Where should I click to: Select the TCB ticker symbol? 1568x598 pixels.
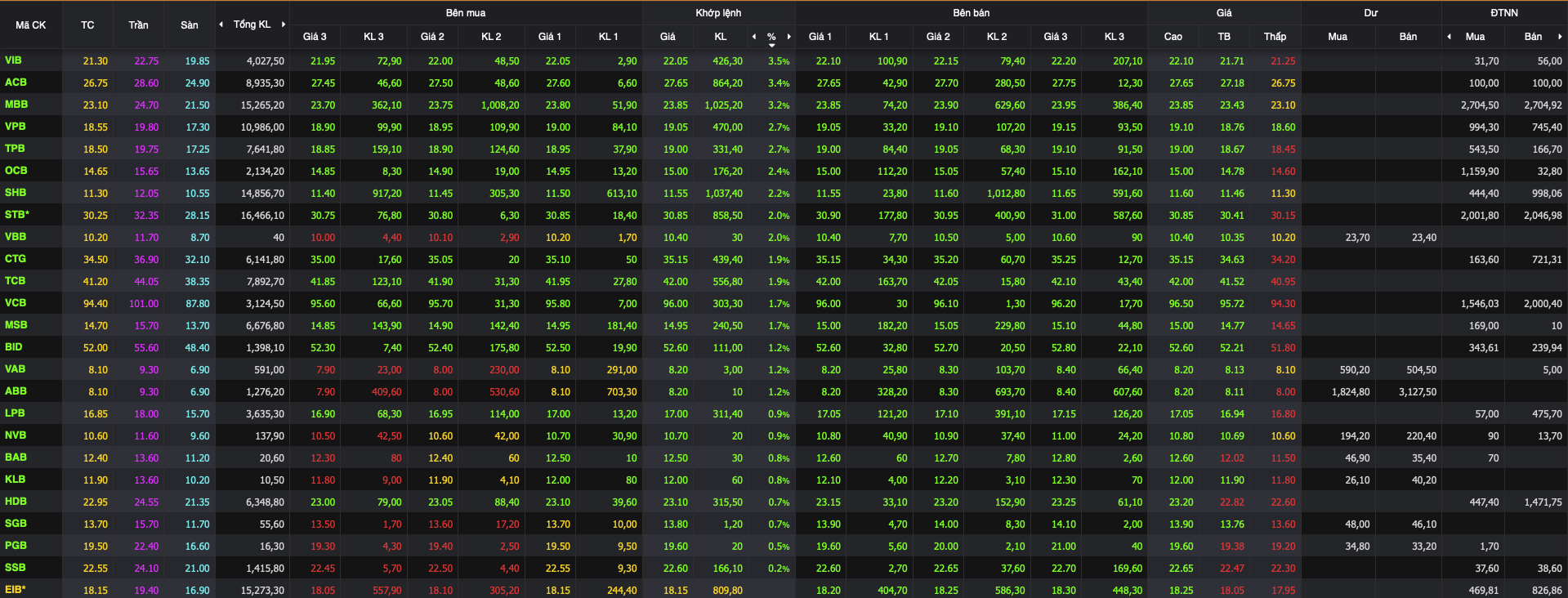coord(15,281)
